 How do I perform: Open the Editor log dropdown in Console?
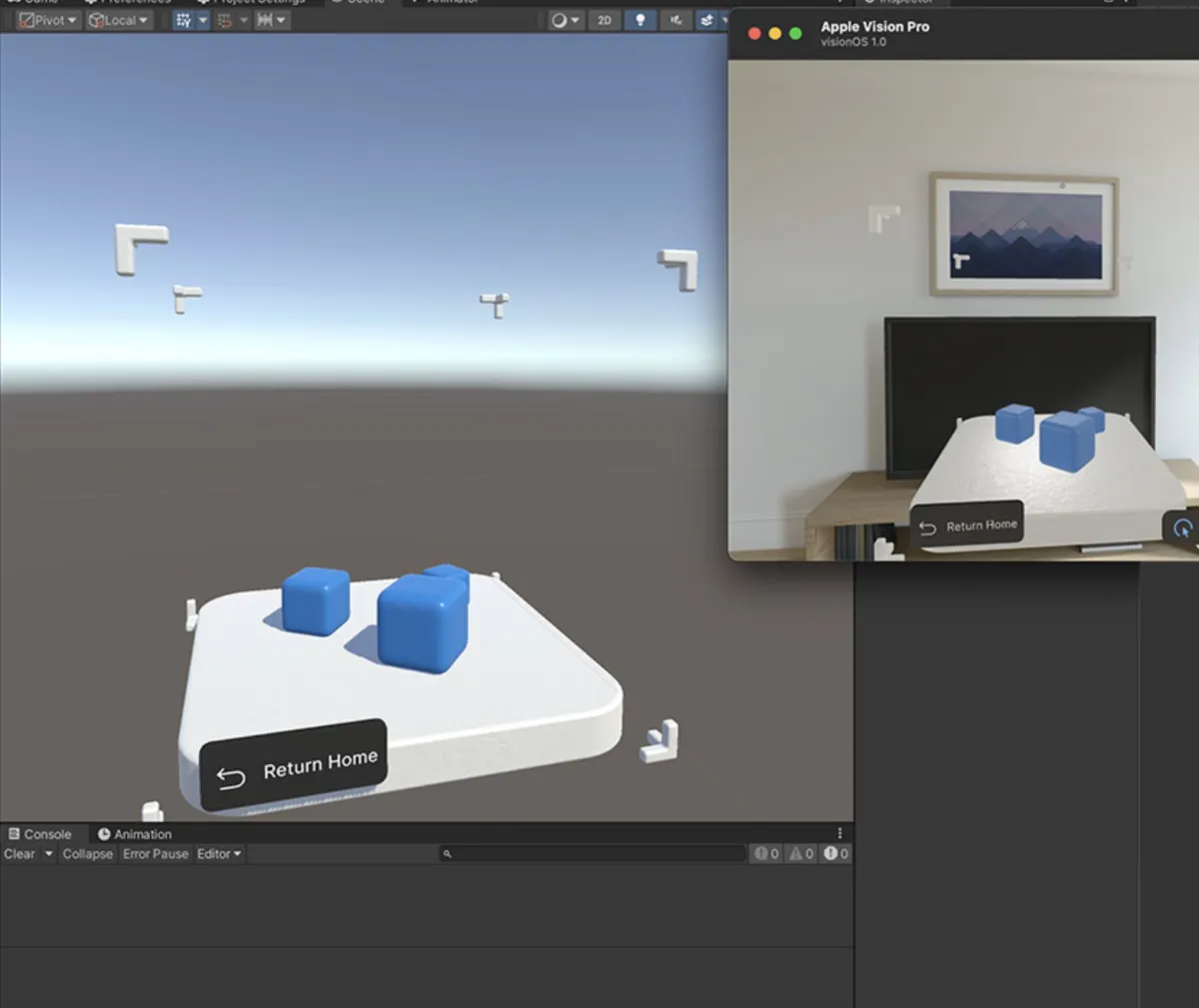218,853
